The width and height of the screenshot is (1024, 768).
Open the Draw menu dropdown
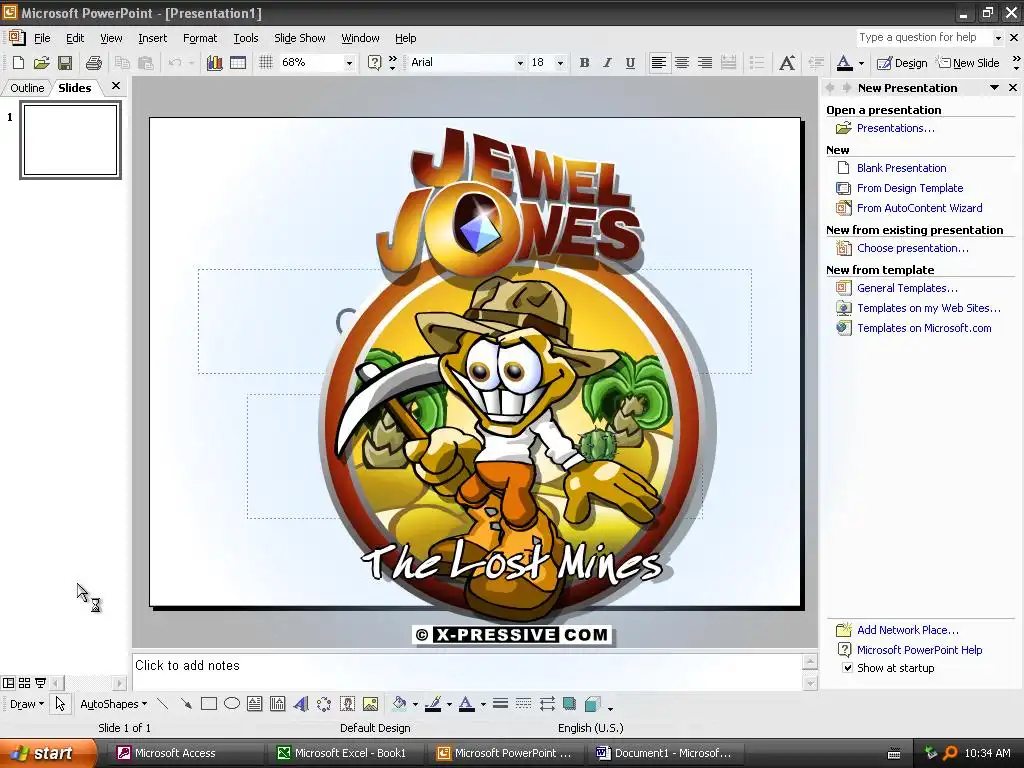[x=27, y=704]
